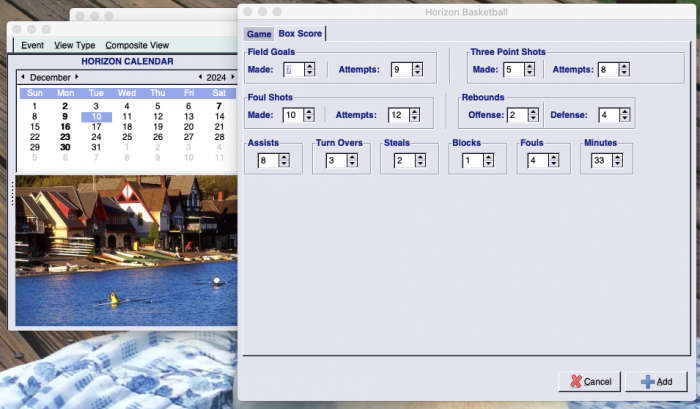
Task: Click next year arrow after 2024
Action: pyautogui.click(x=232, y=77)
